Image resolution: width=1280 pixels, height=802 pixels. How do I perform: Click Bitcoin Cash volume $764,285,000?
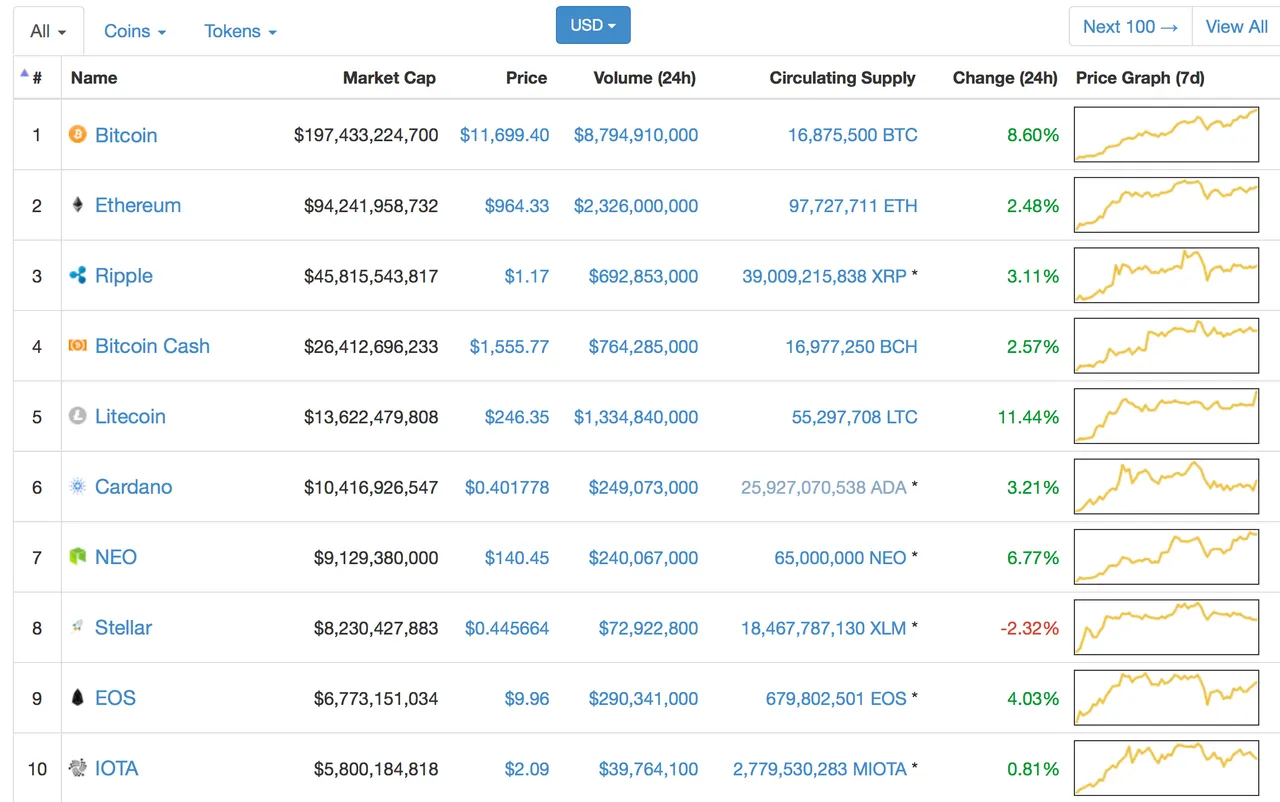[x=643, y=346]
